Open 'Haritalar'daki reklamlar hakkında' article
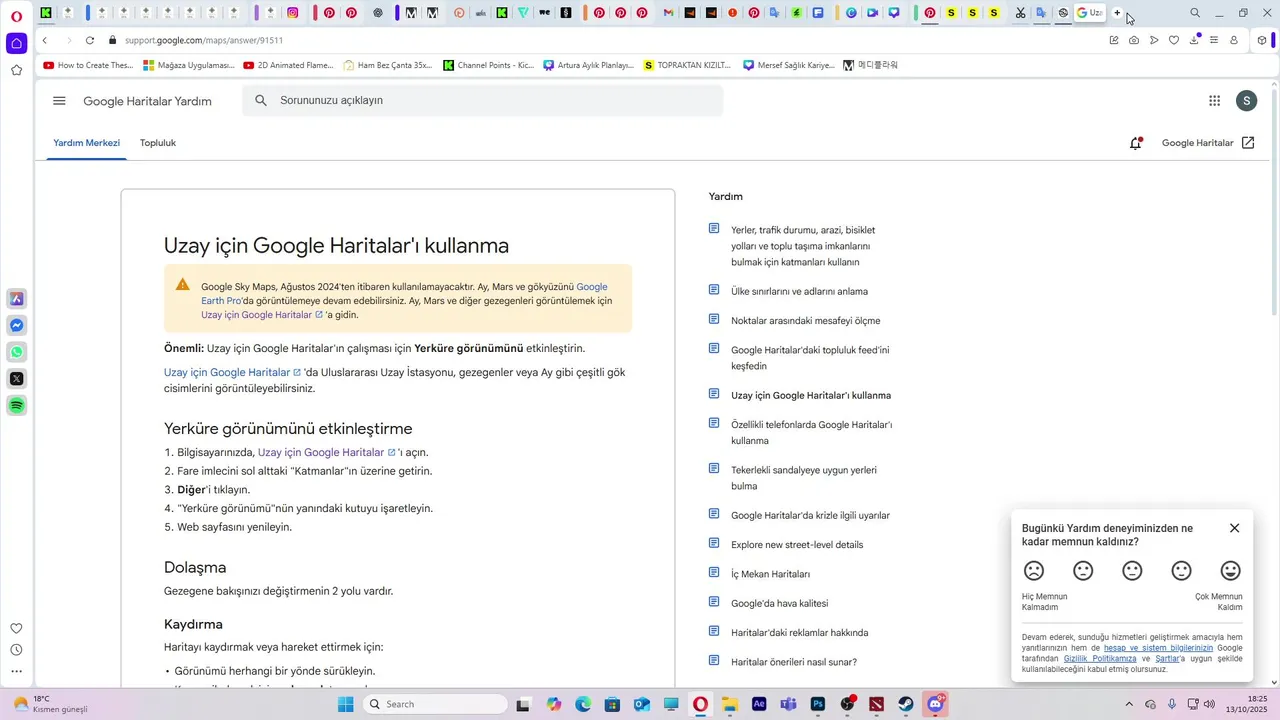The width and height of the screenshot is (1280, 720). (x=799, y=633)
